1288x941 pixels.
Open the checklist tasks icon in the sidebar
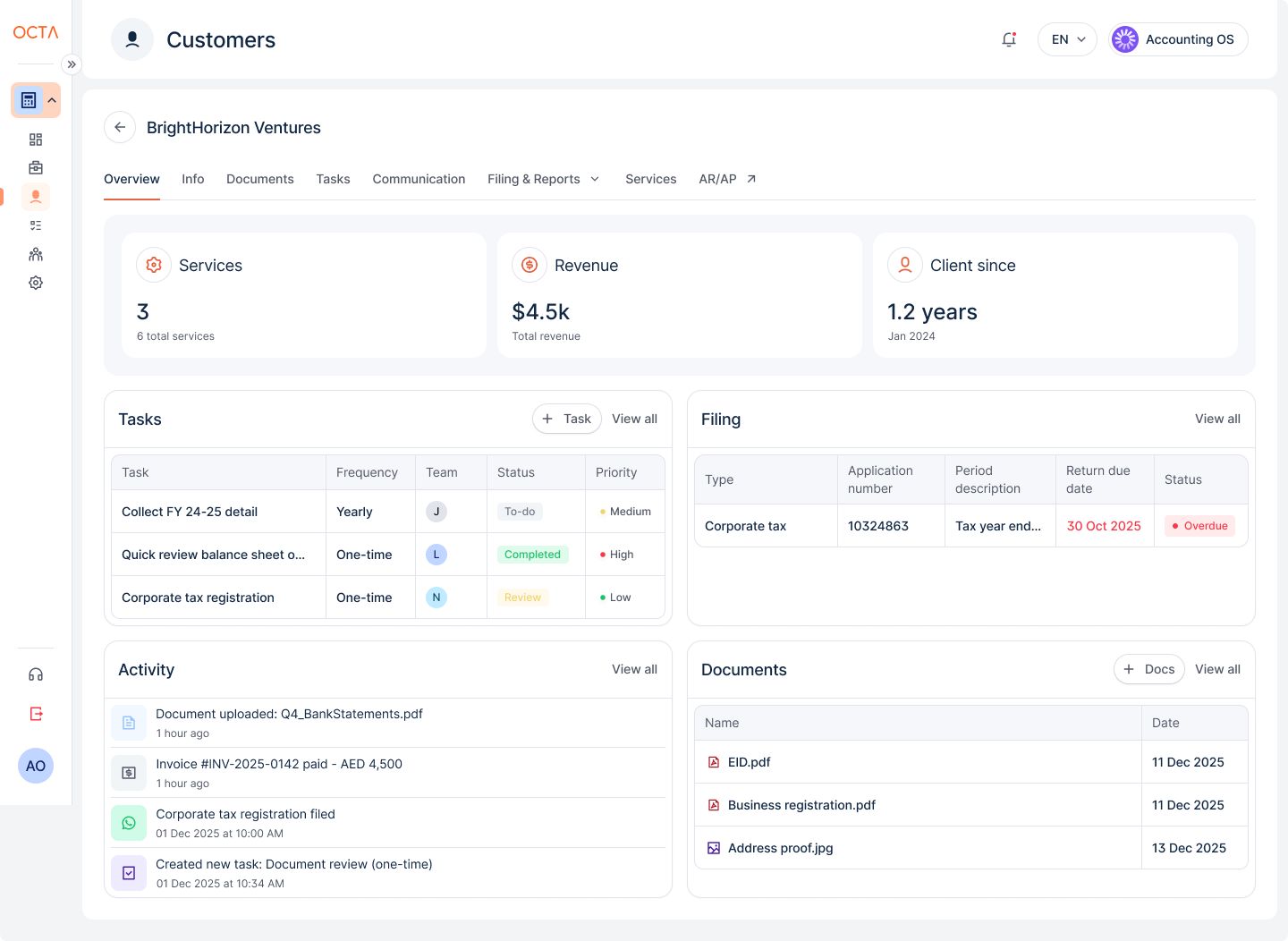pyautogui.click(x=36, y=225)
